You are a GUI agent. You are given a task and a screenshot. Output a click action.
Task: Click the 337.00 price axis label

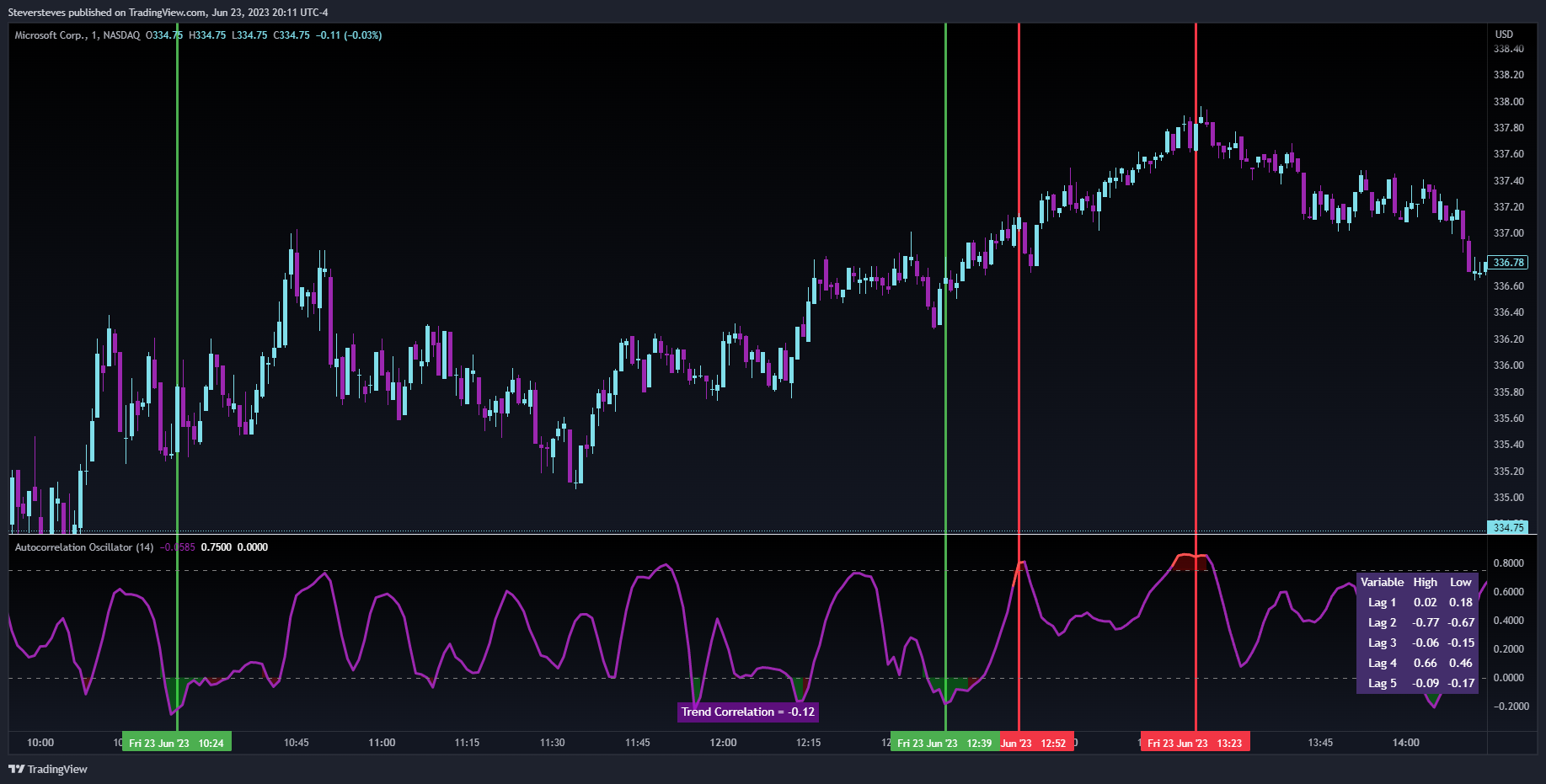point(1508,233)
